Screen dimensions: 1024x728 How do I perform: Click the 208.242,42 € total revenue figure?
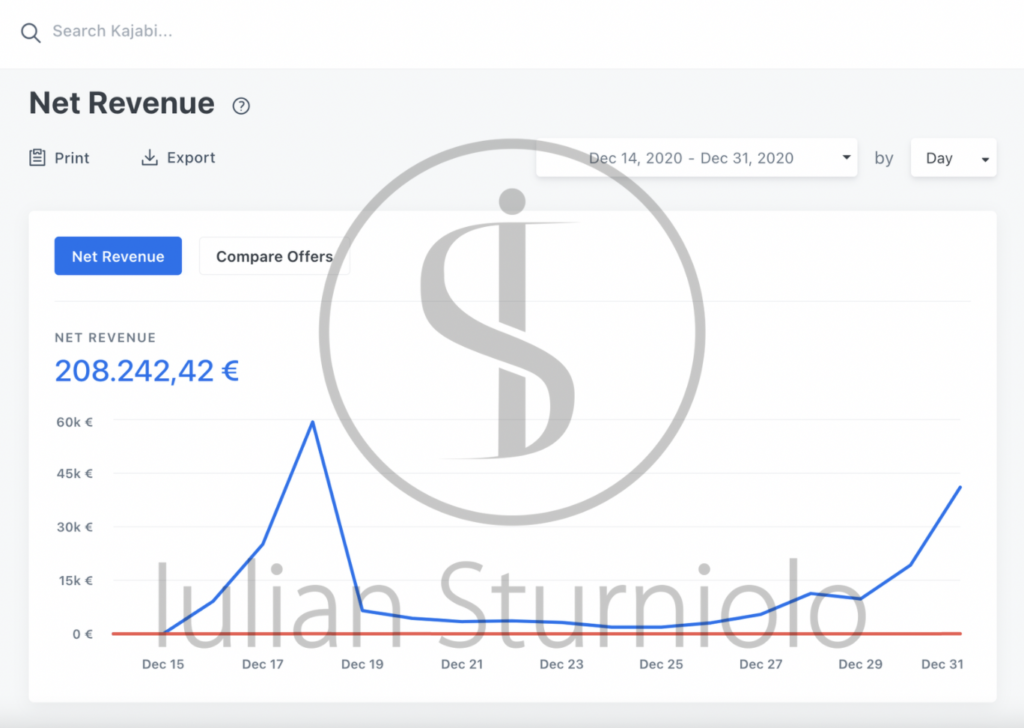147,371
